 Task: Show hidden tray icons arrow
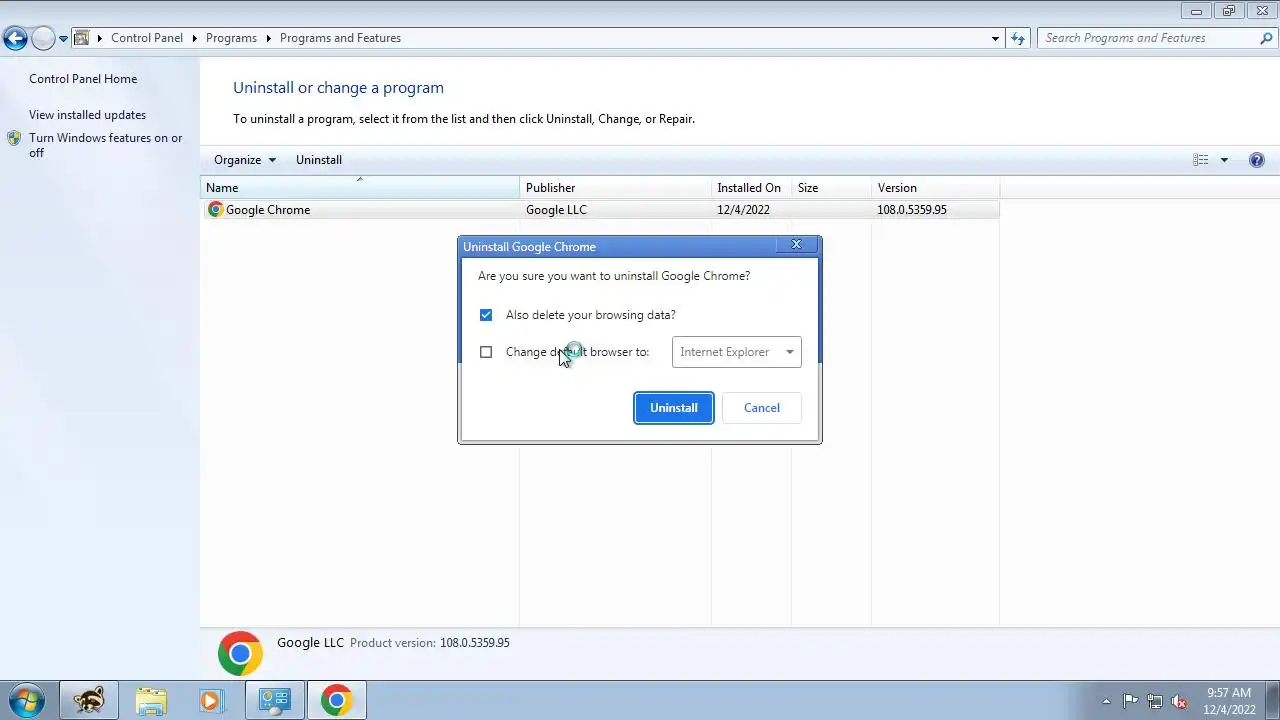click(1106, 701)
